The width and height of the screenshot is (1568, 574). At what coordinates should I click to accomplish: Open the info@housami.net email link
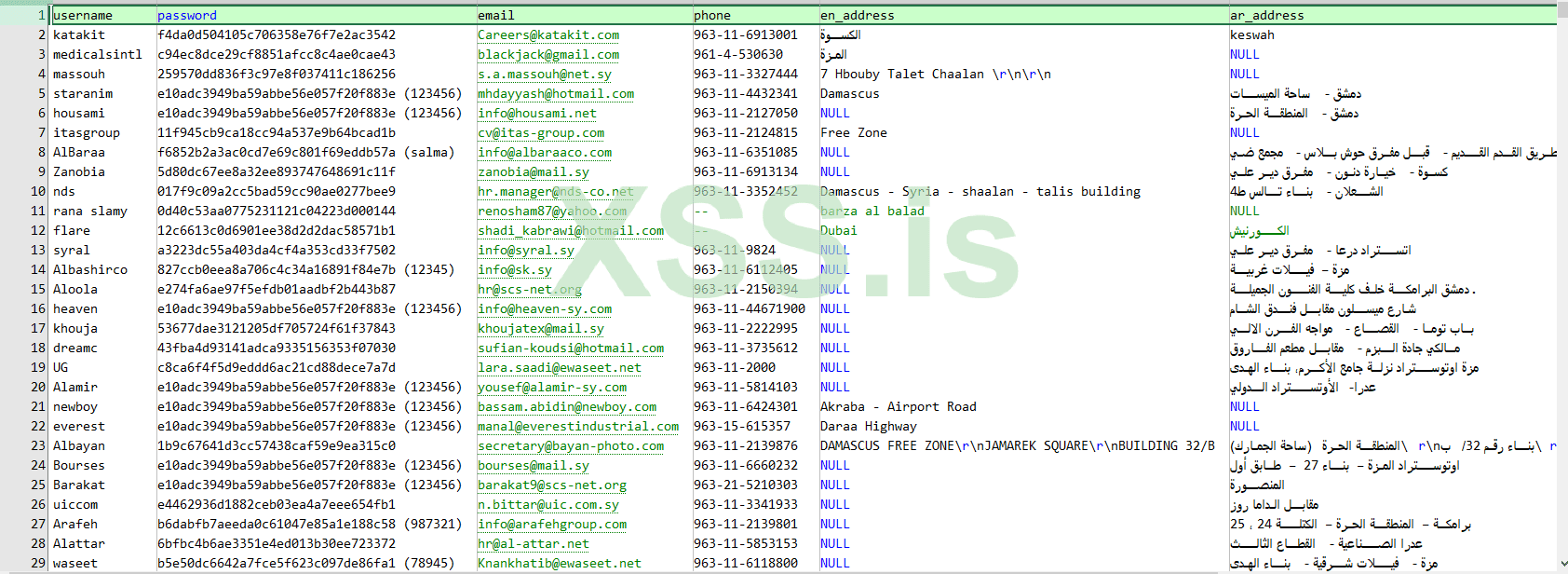tap(537, 113)
